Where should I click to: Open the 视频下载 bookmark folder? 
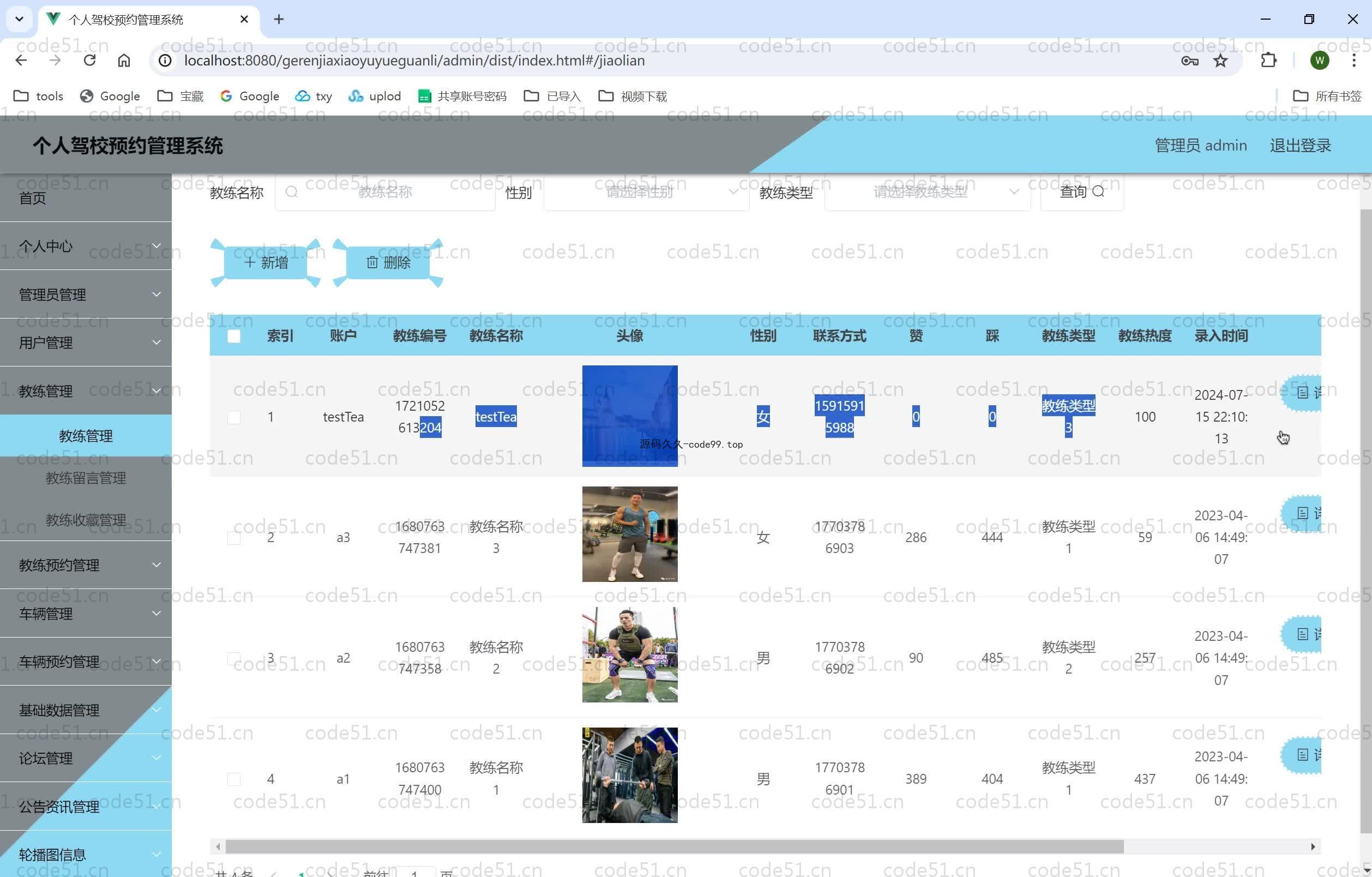click(x=633, y=97)
